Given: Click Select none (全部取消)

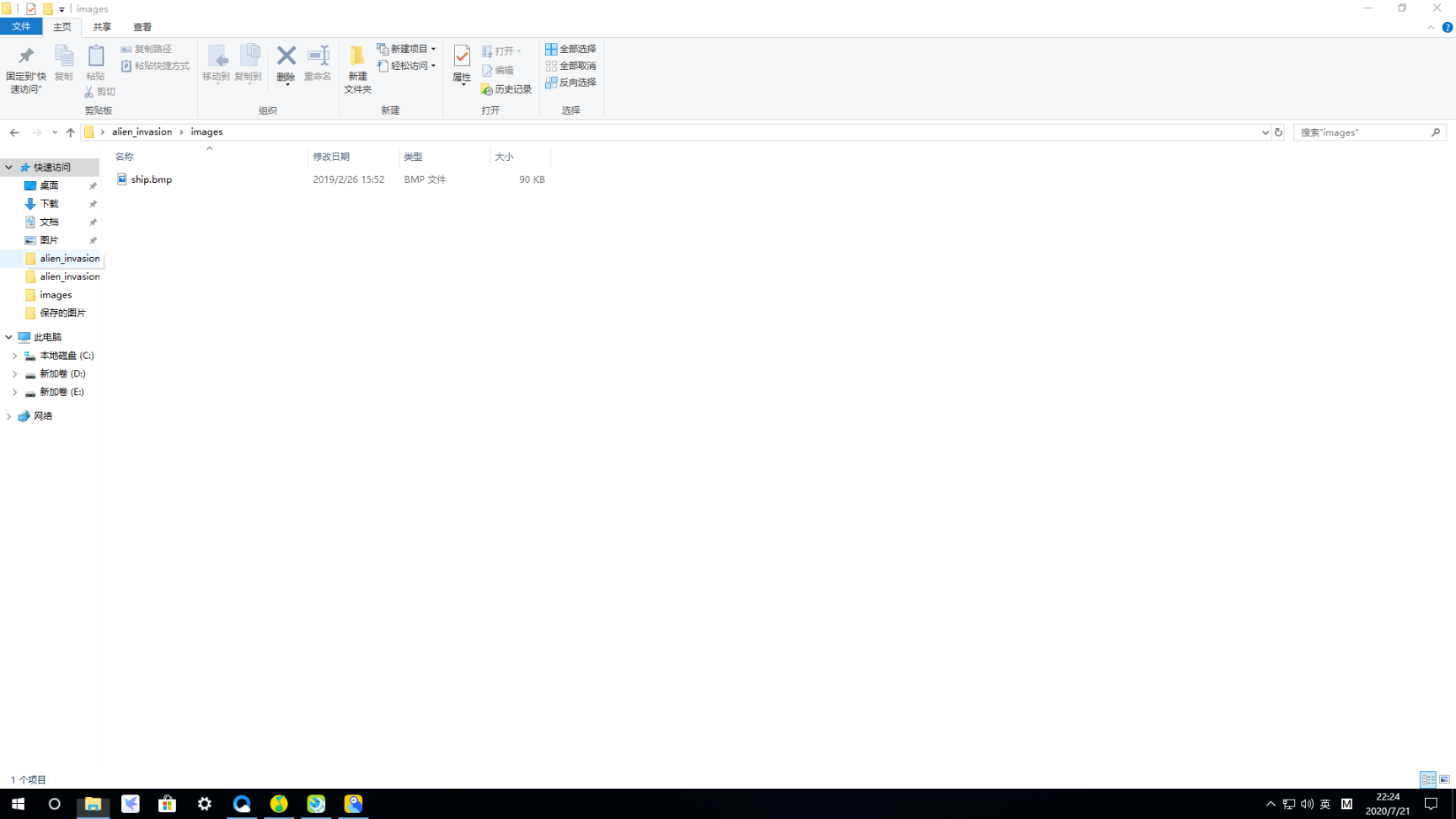Looking at the screenshot, I should coord(570,66).
